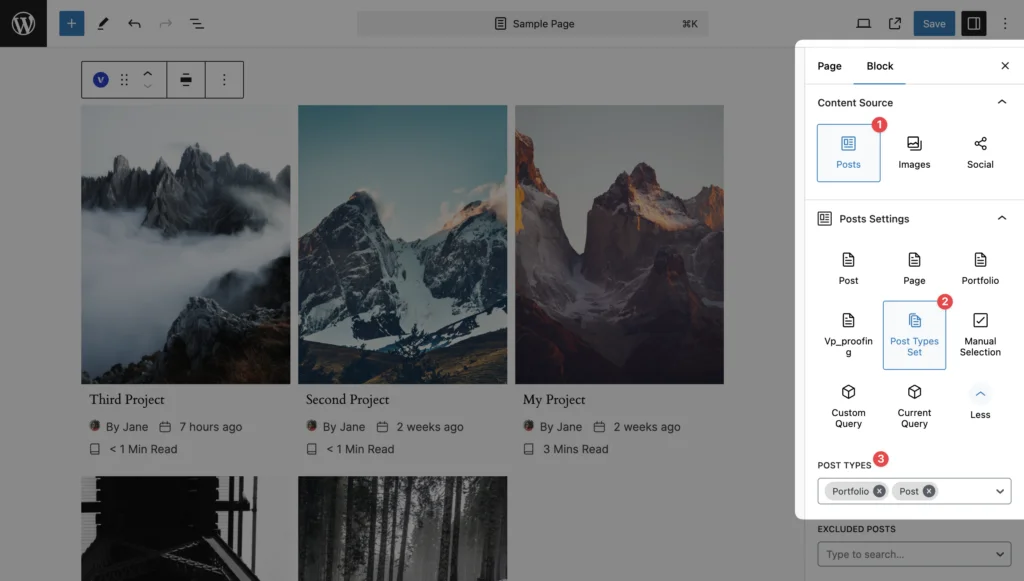Image resolution: width=1024 pixels, height=581 pixels.
Task: Open the top bar options kebab menu
Action: tap(1005, 24)
